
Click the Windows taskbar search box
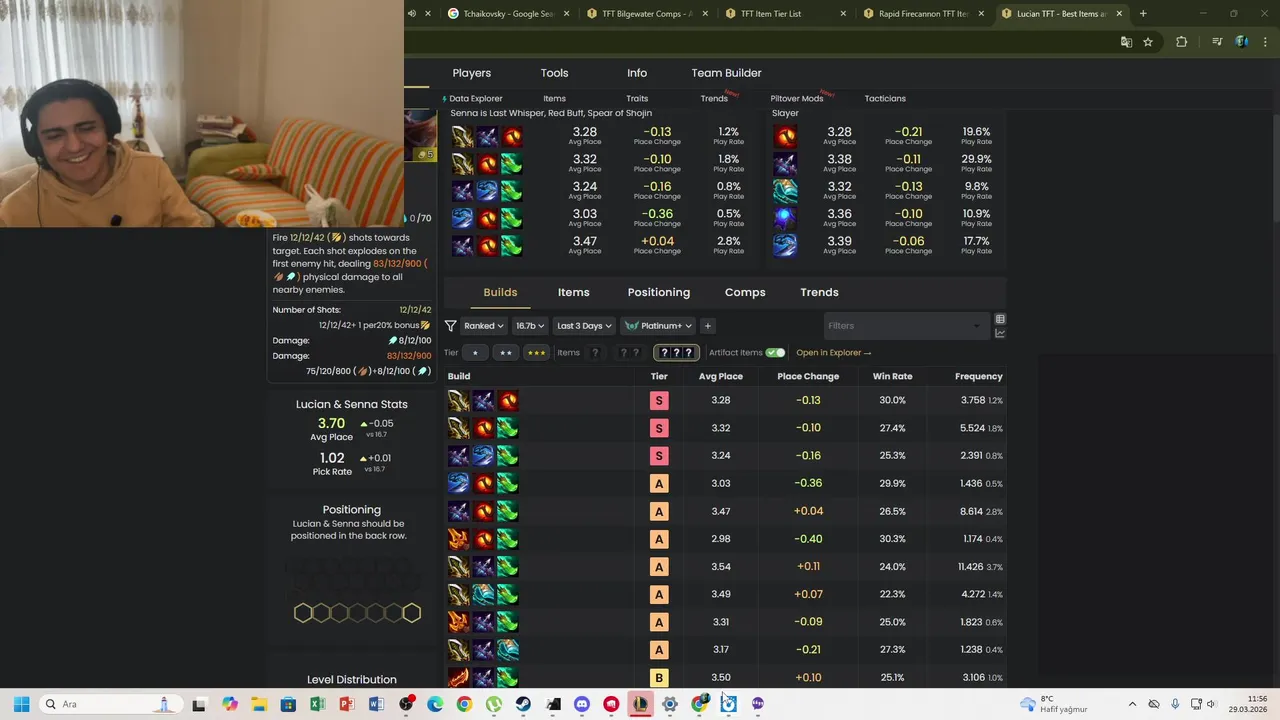click(112, 704)
